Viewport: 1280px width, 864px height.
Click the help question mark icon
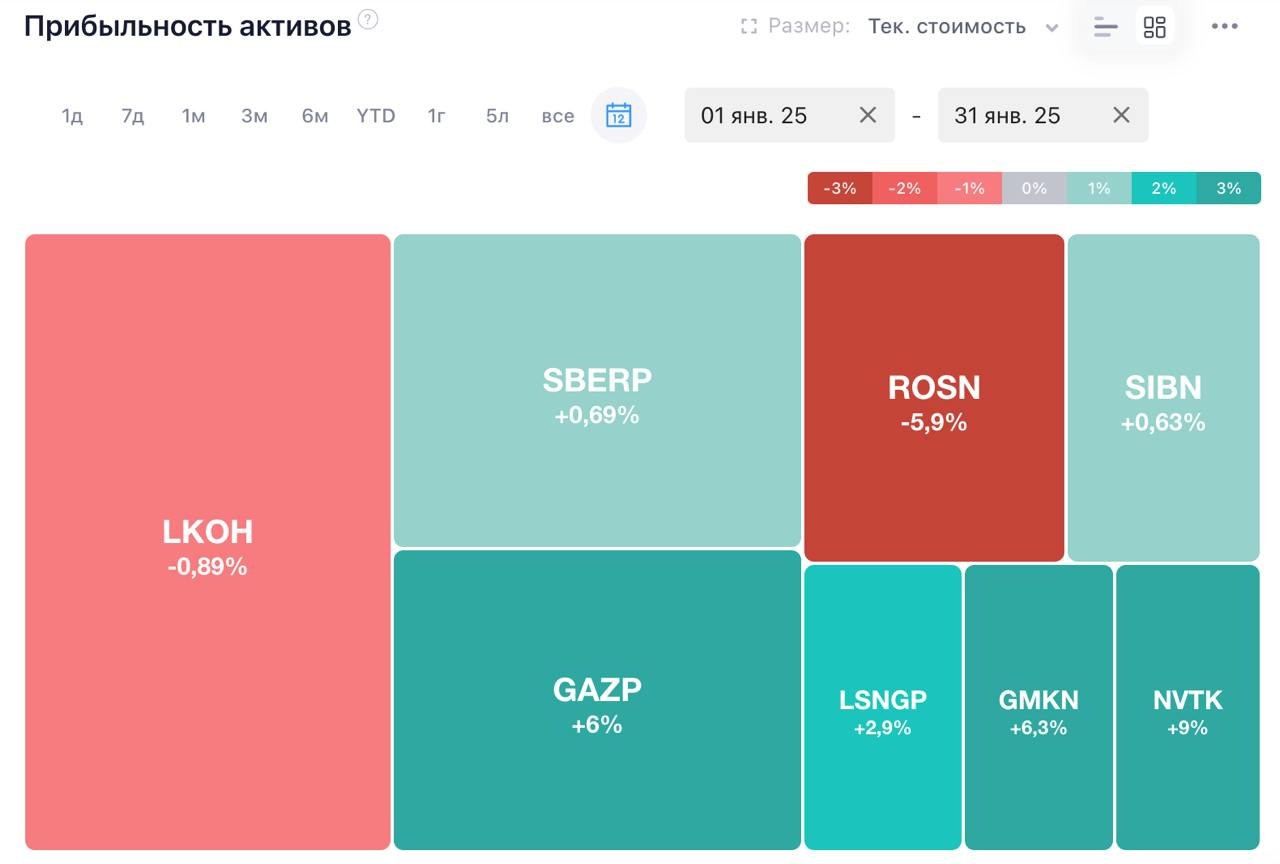point(368,19)
